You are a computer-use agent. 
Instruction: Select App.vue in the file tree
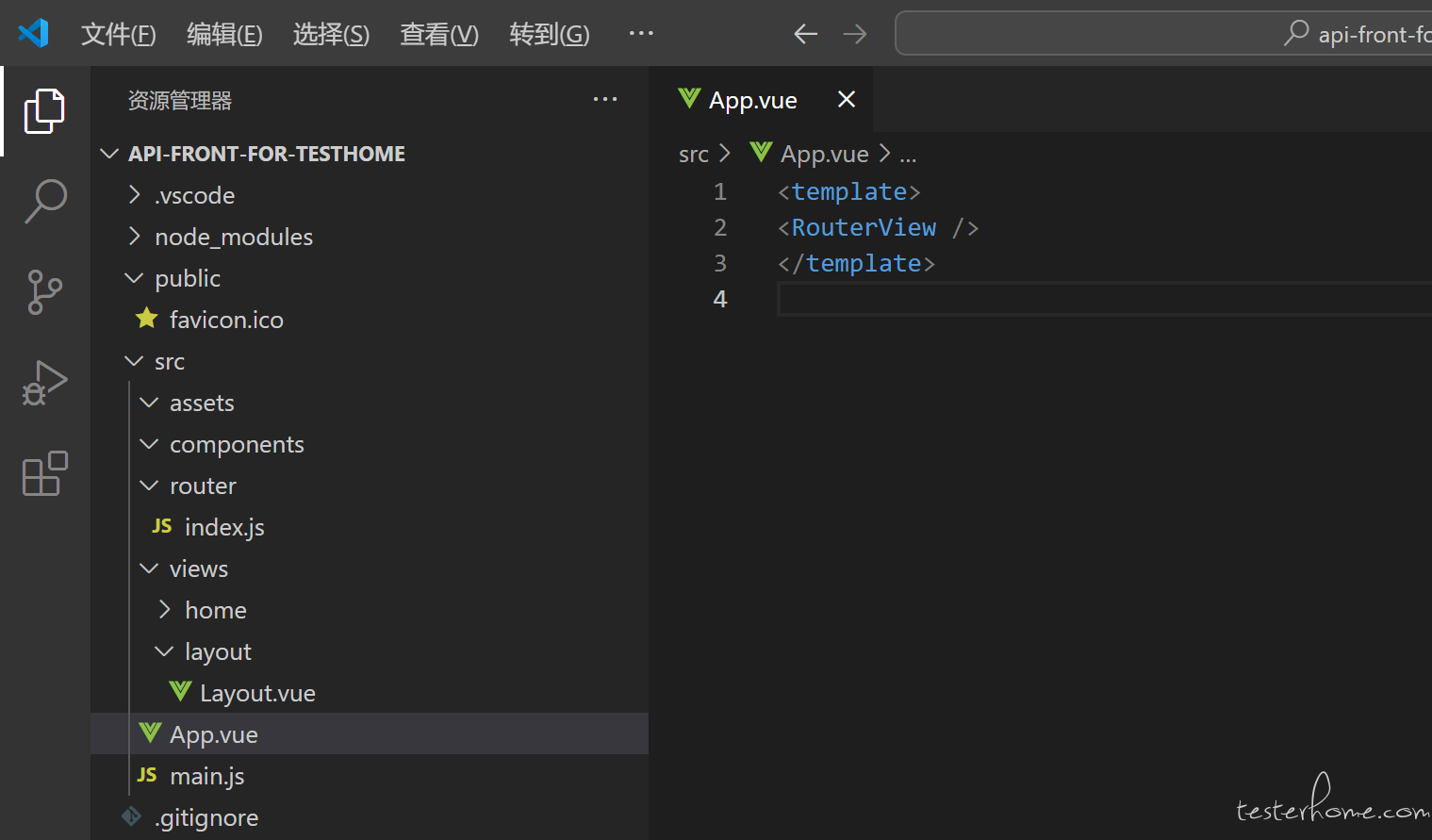coord(214,734)
